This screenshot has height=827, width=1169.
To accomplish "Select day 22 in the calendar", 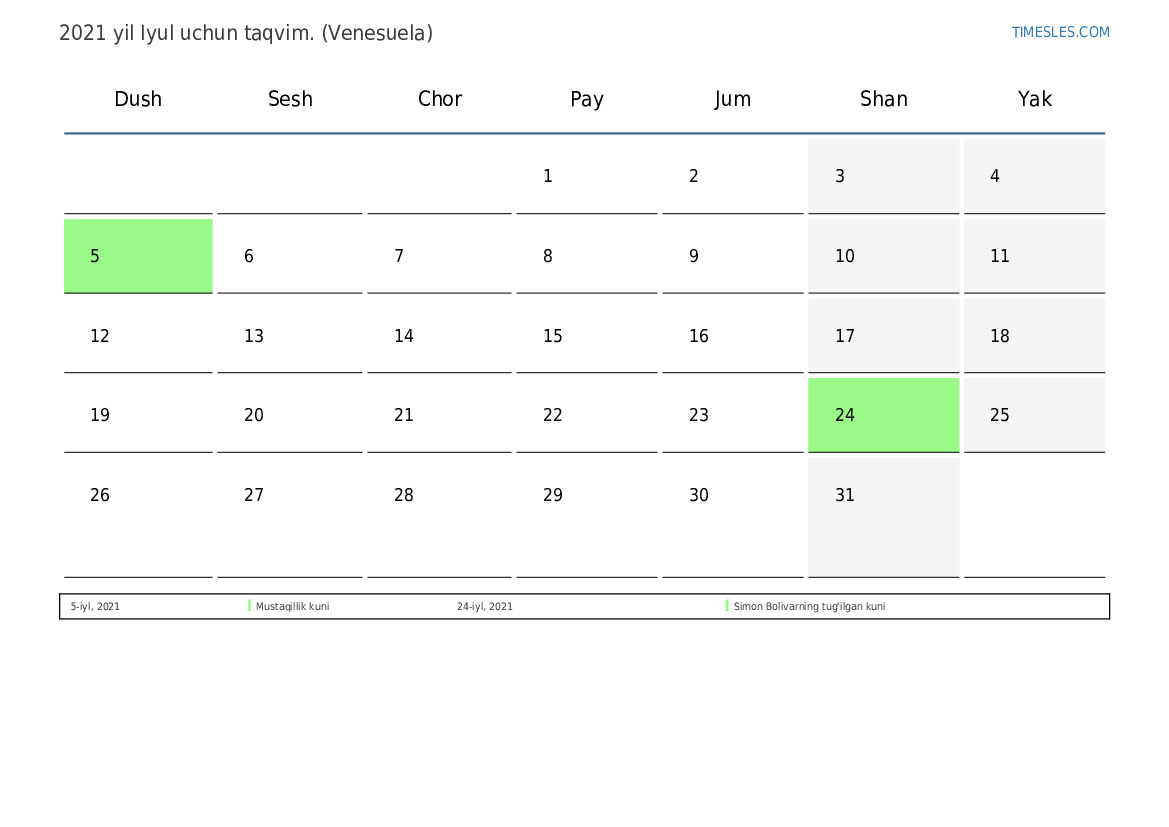I will [587, 415].
